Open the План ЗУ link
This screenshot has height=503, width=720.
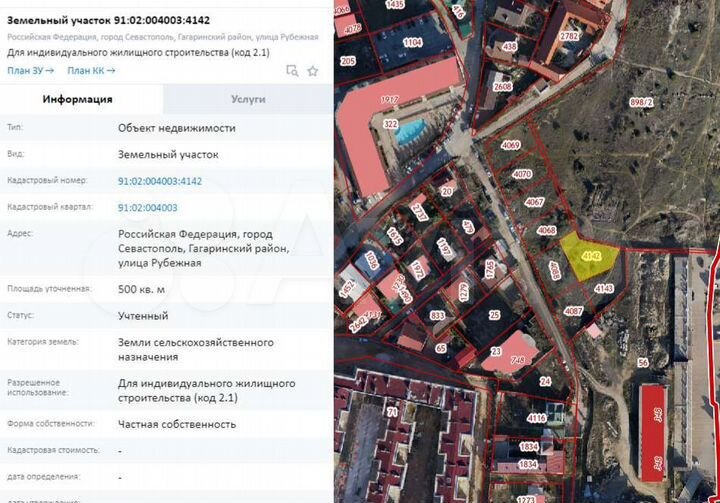click(30, 71)
